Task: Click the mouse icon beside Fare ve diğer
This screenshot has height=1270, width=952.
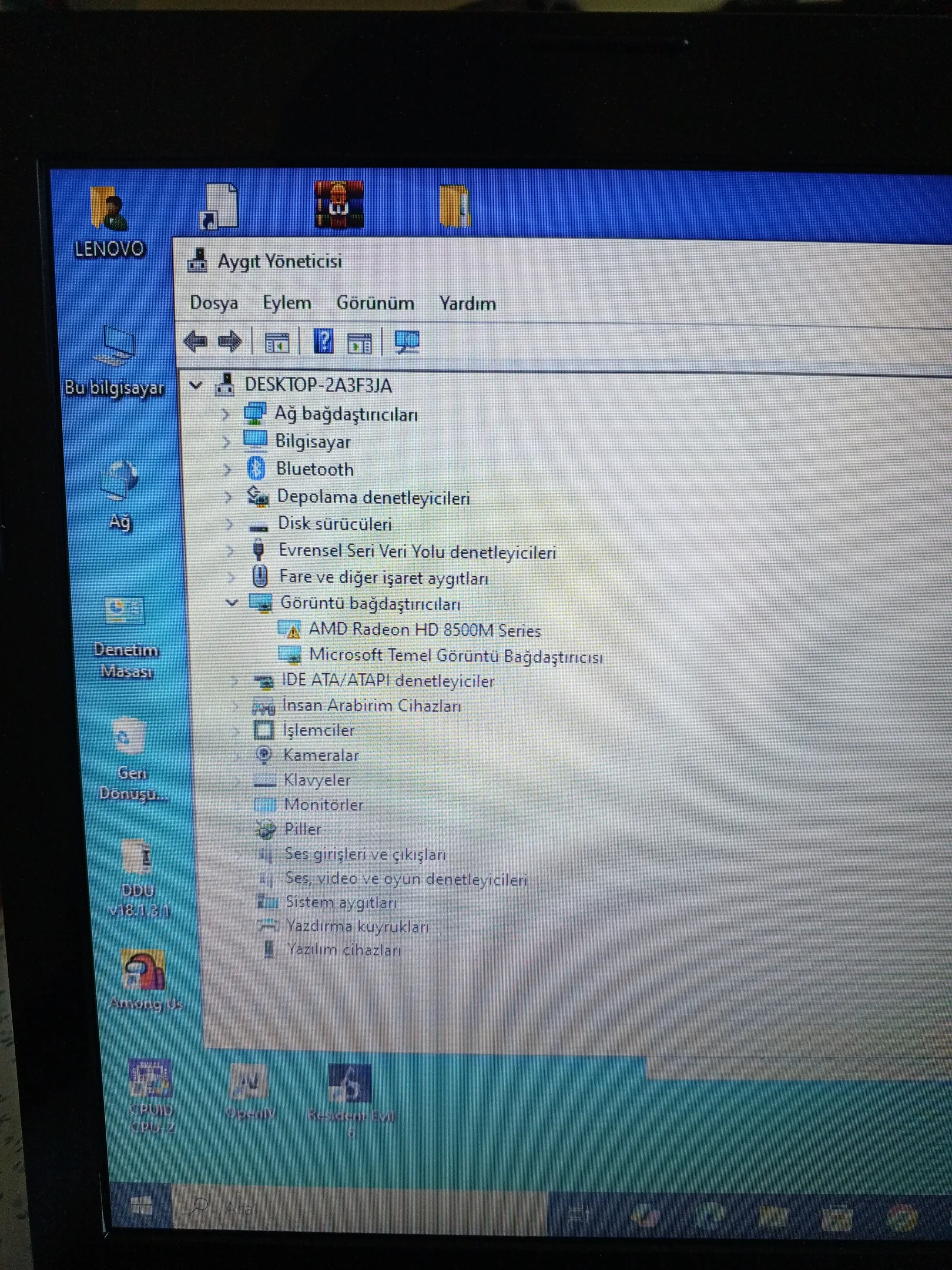Action: (260, 576)
